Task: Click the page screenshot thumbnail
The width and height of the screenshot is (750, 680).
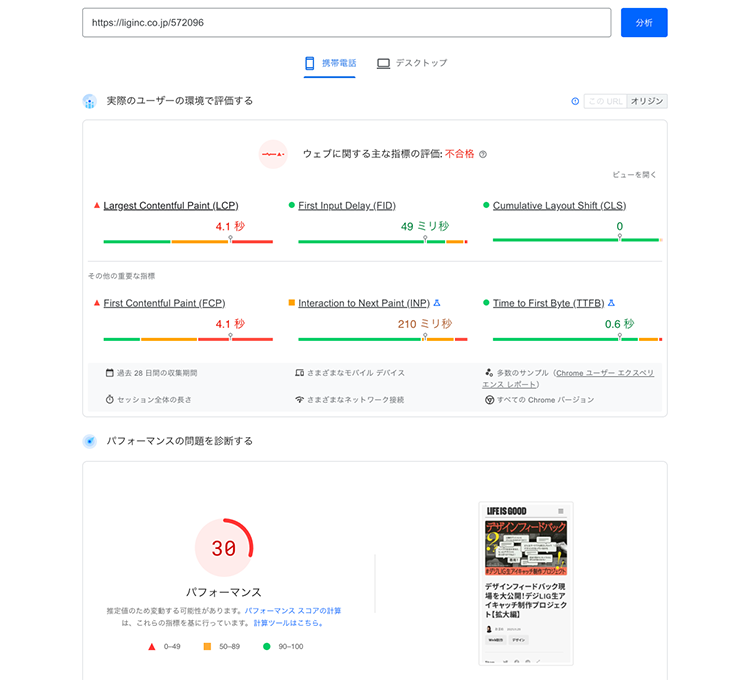Action: [526, 583]
